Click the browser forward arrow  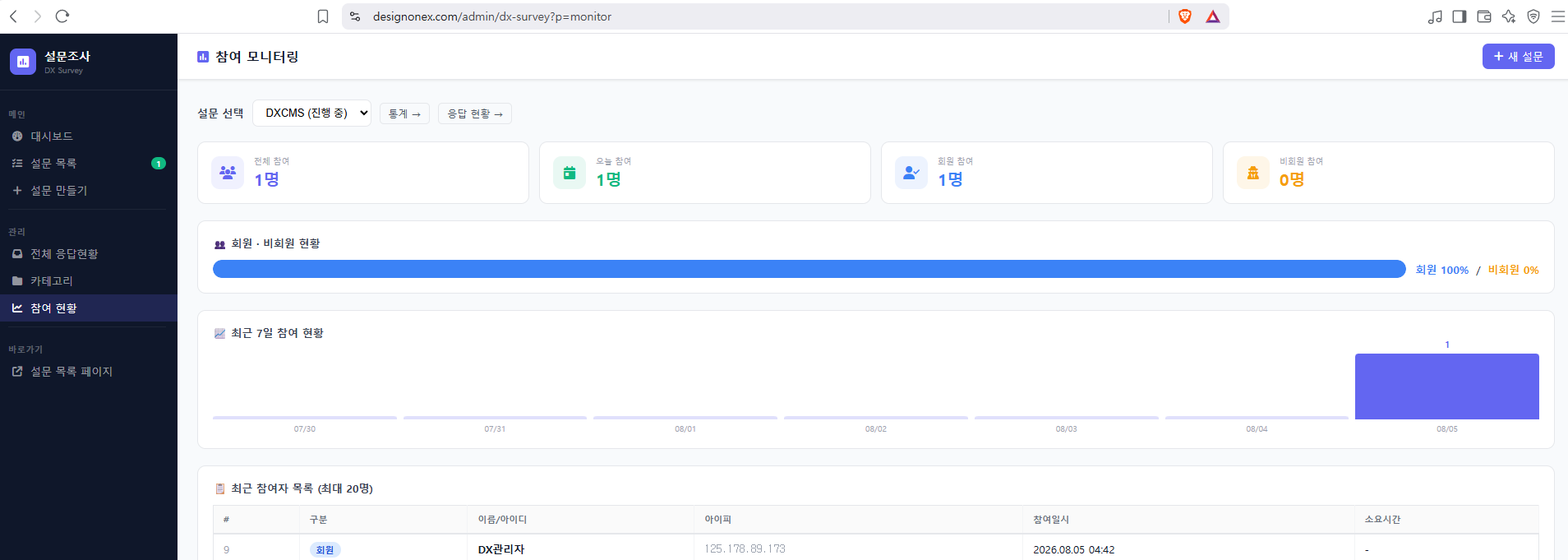click(x=38, y=16)
